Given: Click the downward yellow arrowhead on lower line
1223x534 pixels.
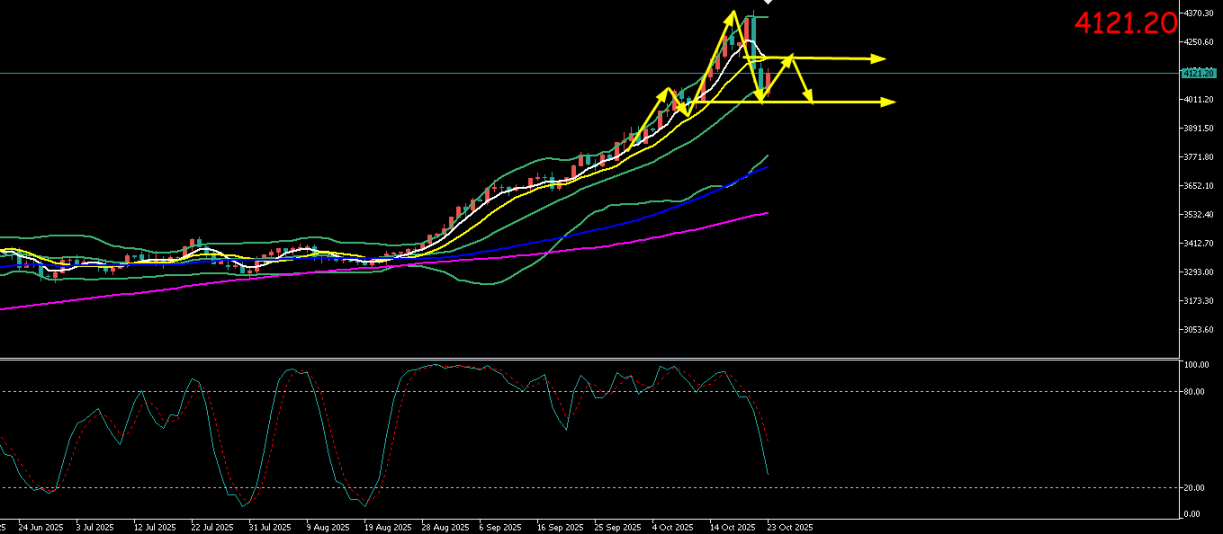Looking at the screenshot, I should click(809, 99).
